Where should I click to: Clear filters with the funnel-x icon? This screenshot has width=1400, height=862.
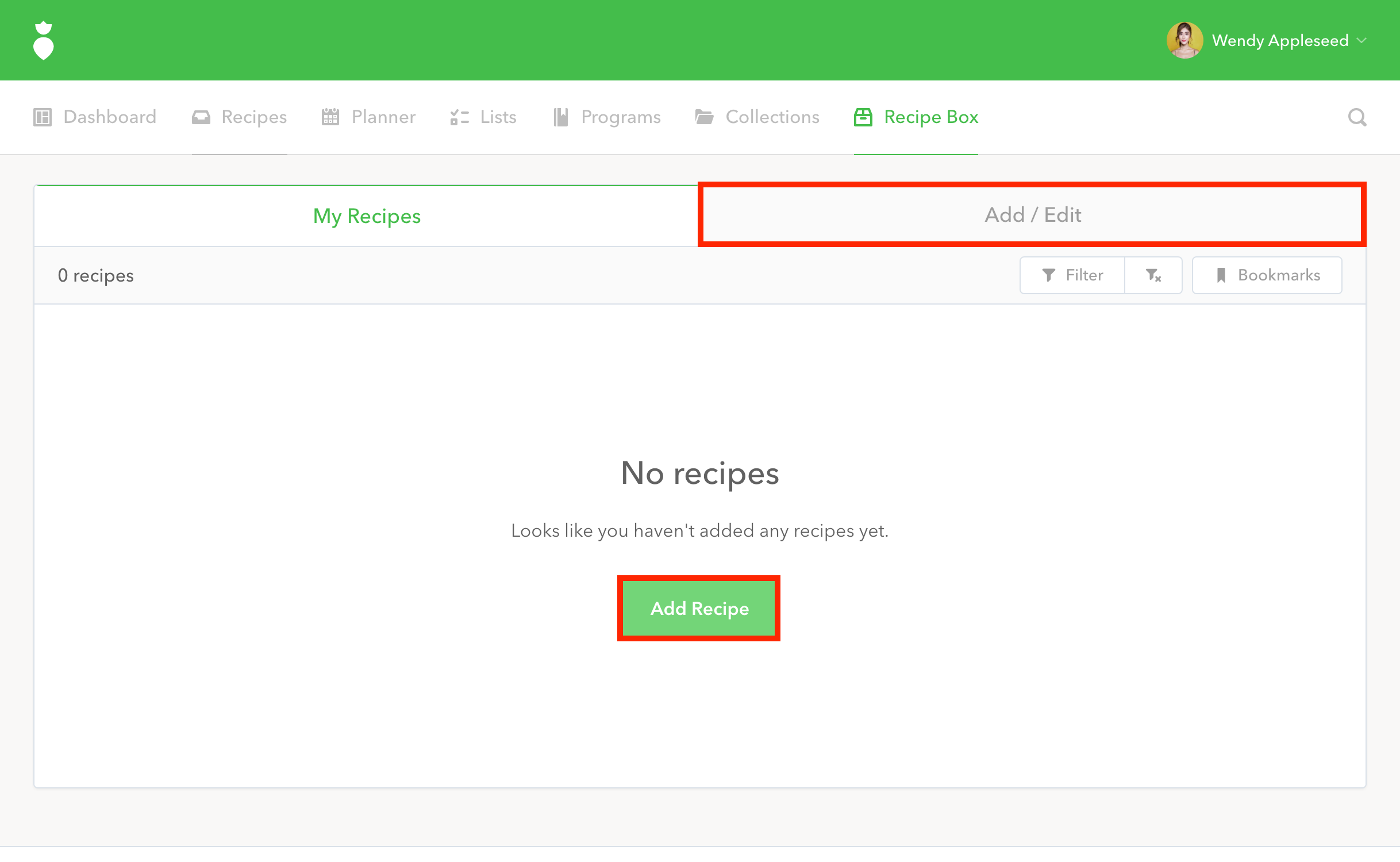click(1153, 275)
